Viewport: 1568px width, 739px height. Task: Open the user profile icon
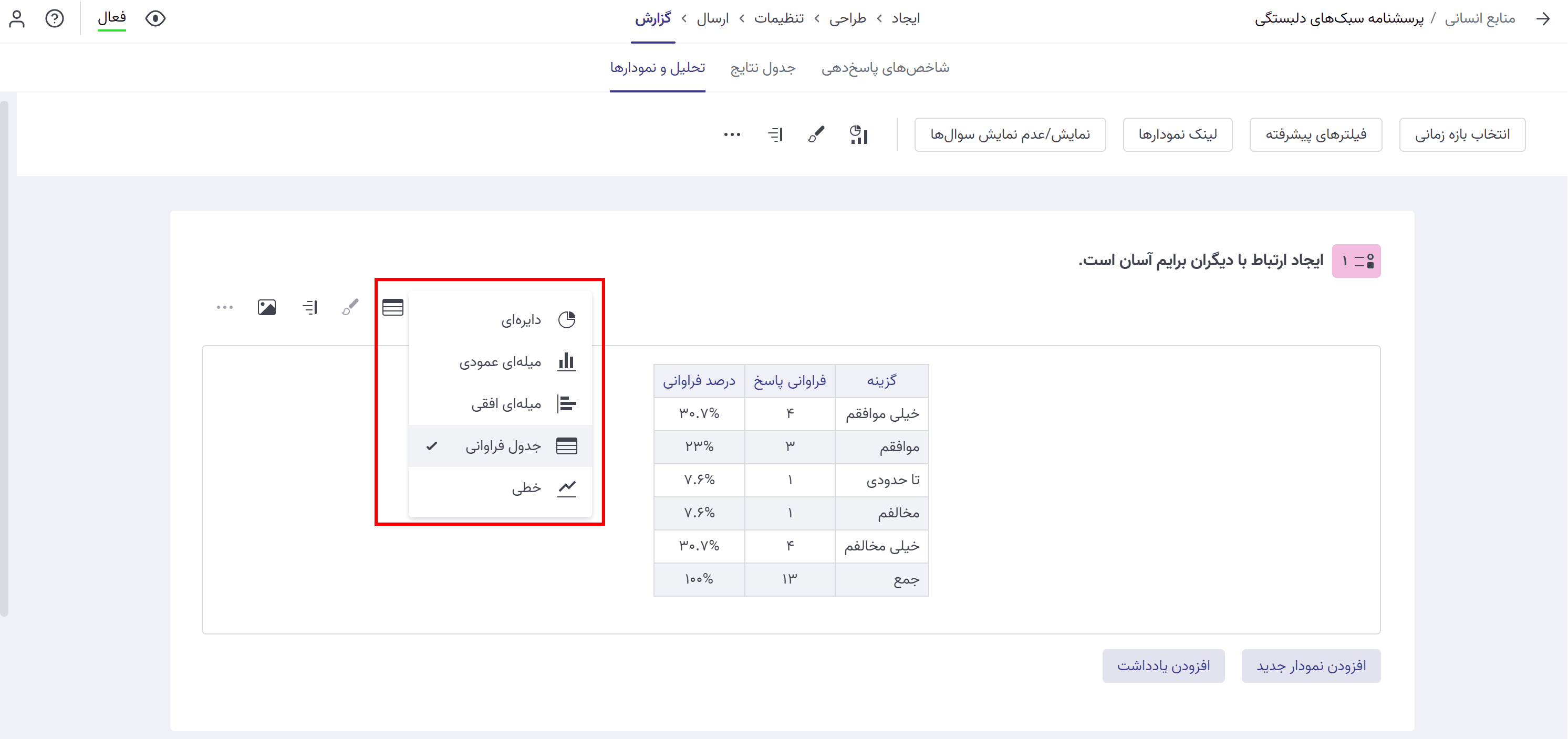[x=17, y=19]
